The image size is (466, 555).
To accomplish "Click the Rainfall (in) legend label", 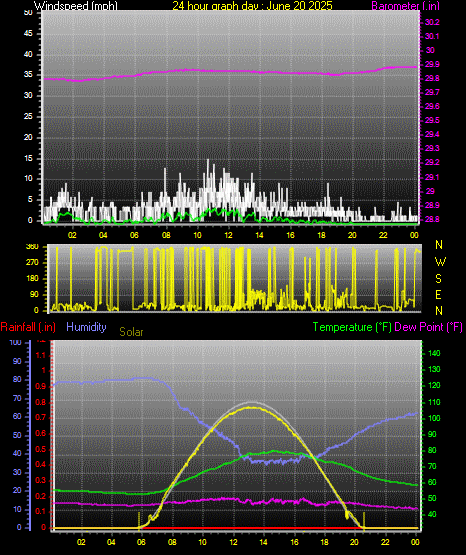I will [x=28, y=327].
